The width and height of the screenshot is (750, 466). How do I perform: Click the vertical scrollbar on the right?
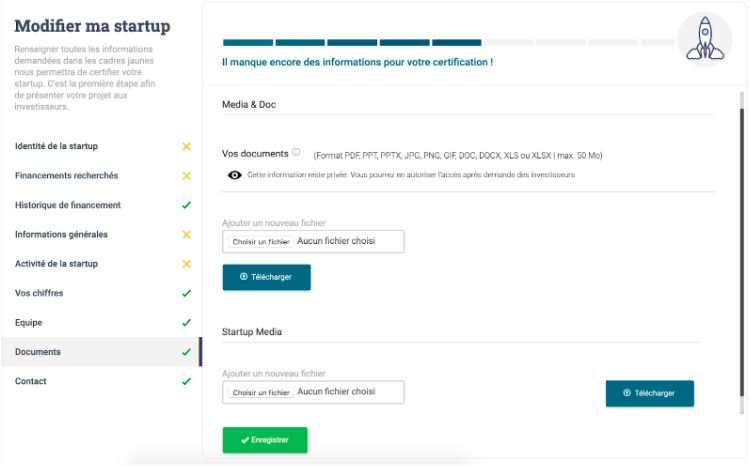point(742,252)
